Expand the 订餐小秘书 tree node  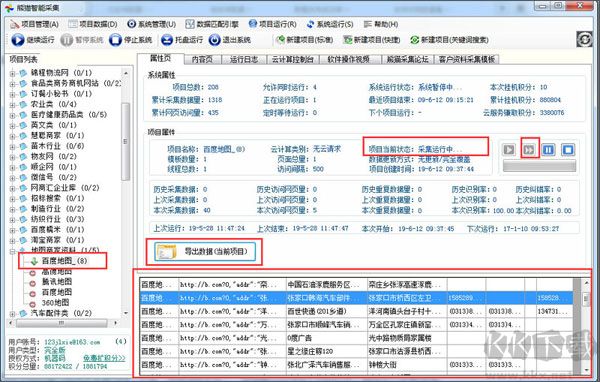pos(12,94)
